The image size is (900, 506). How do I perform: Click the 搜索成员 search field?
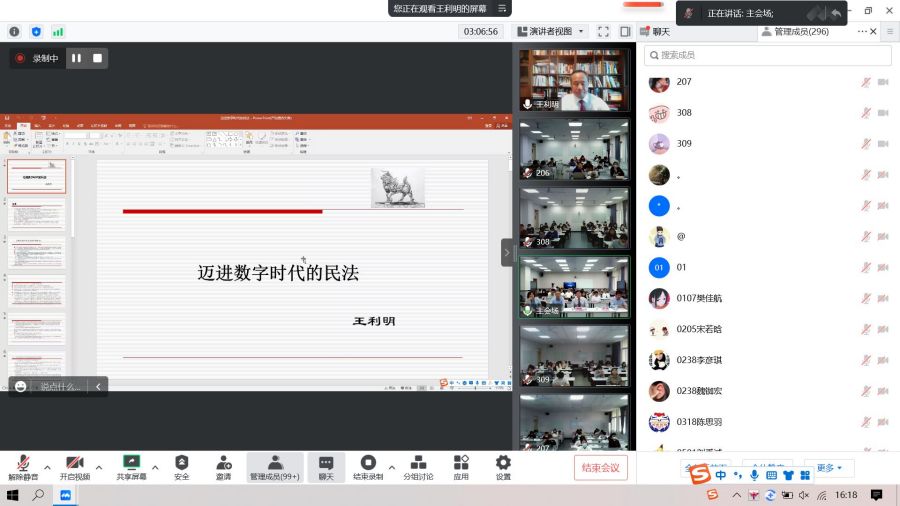click(767, 55)
